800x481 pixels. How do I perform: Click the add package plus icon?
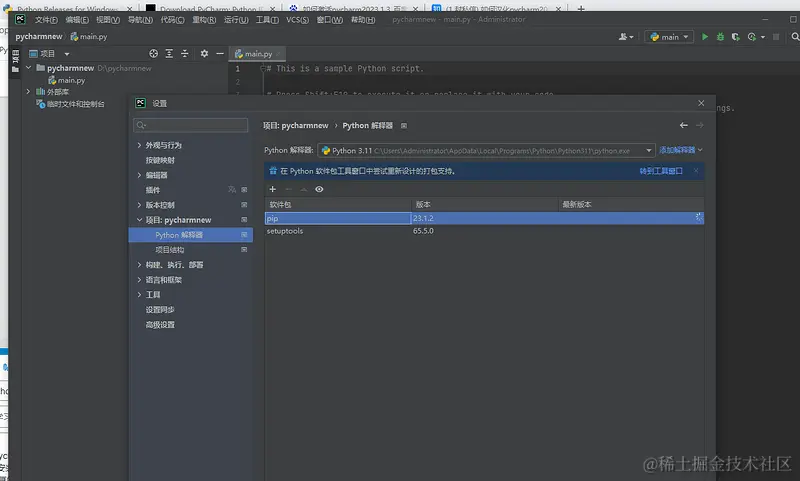tap(272, 189)
